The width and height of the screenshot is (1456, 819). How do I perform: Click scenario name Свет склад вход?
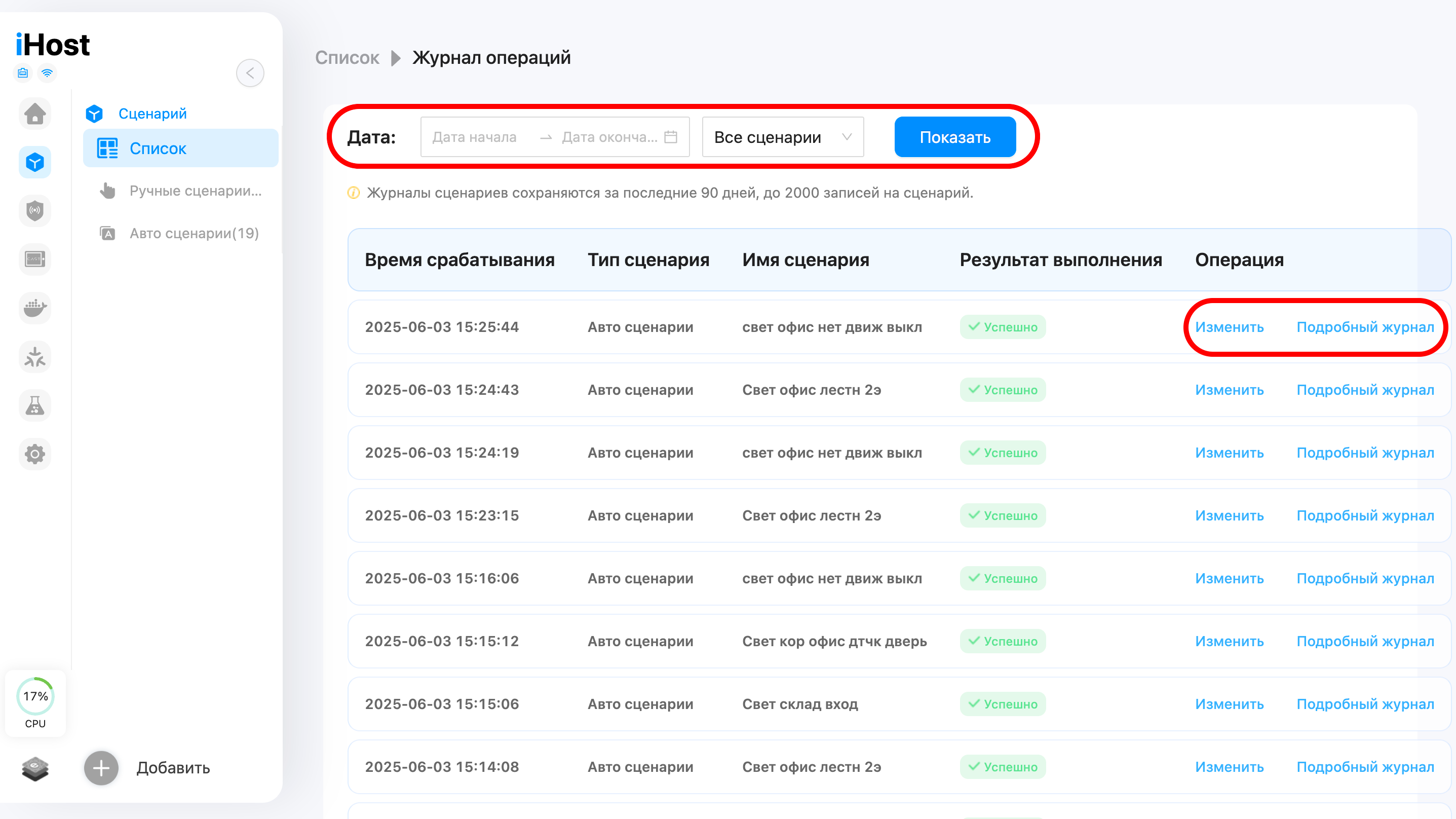coord(800,704)
